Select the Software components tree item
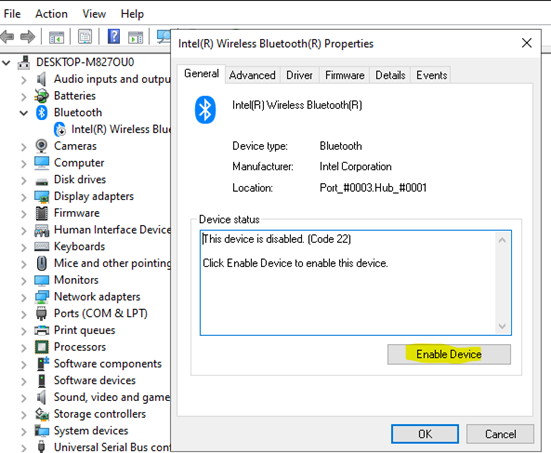Screen dimensions: 551x453 [x=108, y=364]
